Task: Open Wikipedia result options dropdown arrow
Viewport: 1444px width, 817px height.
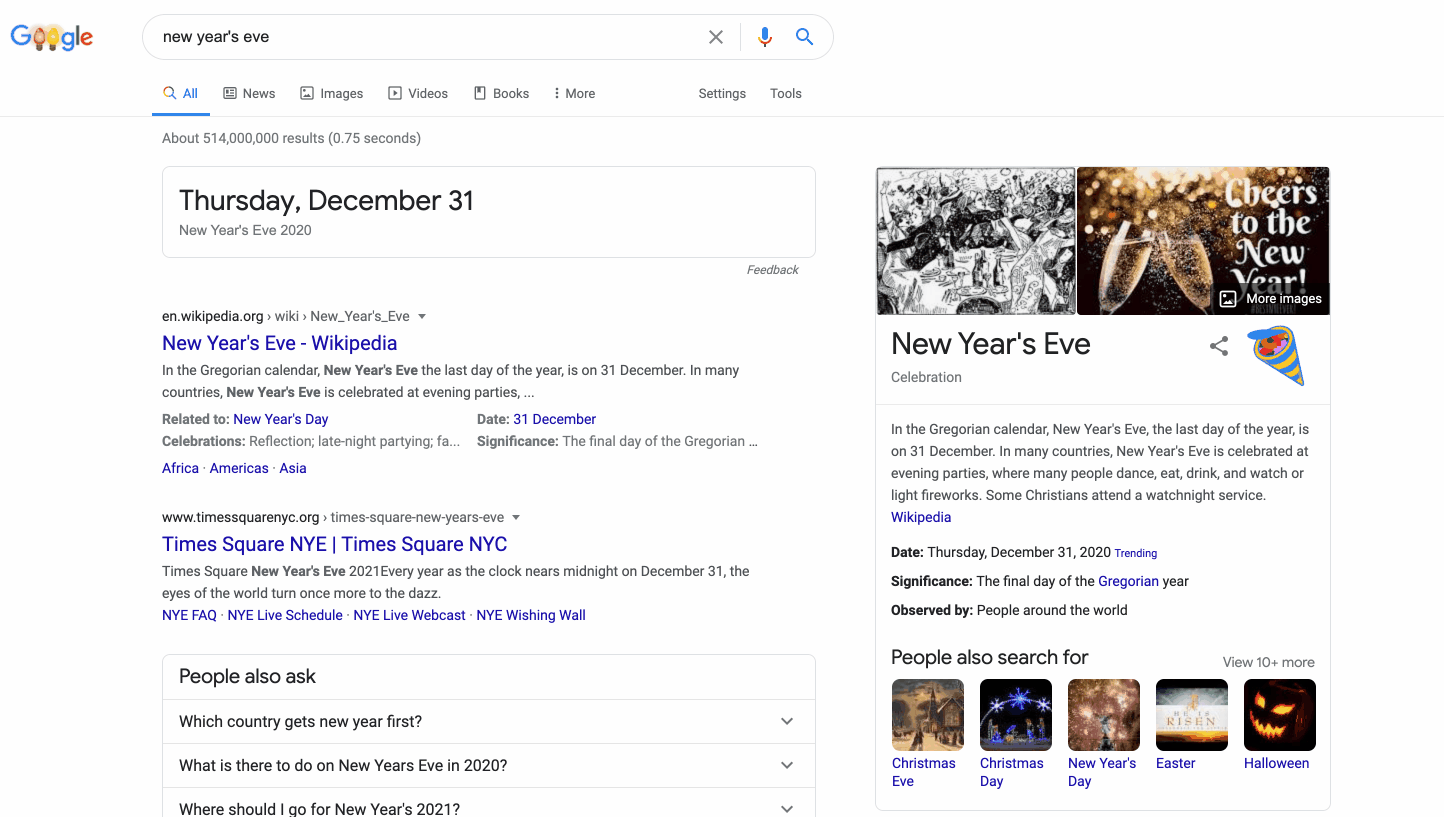Action: click(422, 316)
